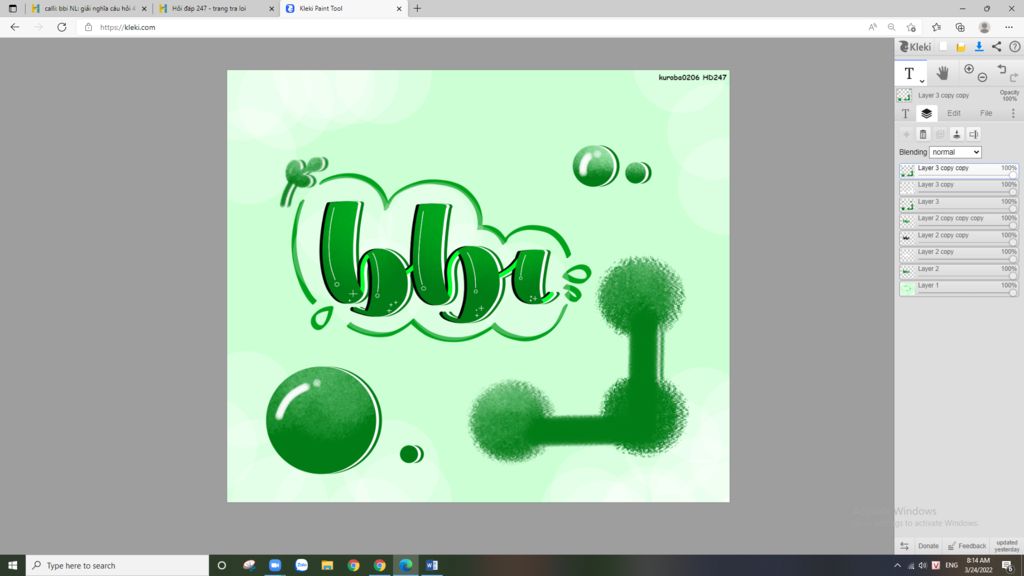Image resolution: width=1024 pixels, height=576 pixels.
Task: Share the drawing with the share icon
Action: click(x=997, y=47)
